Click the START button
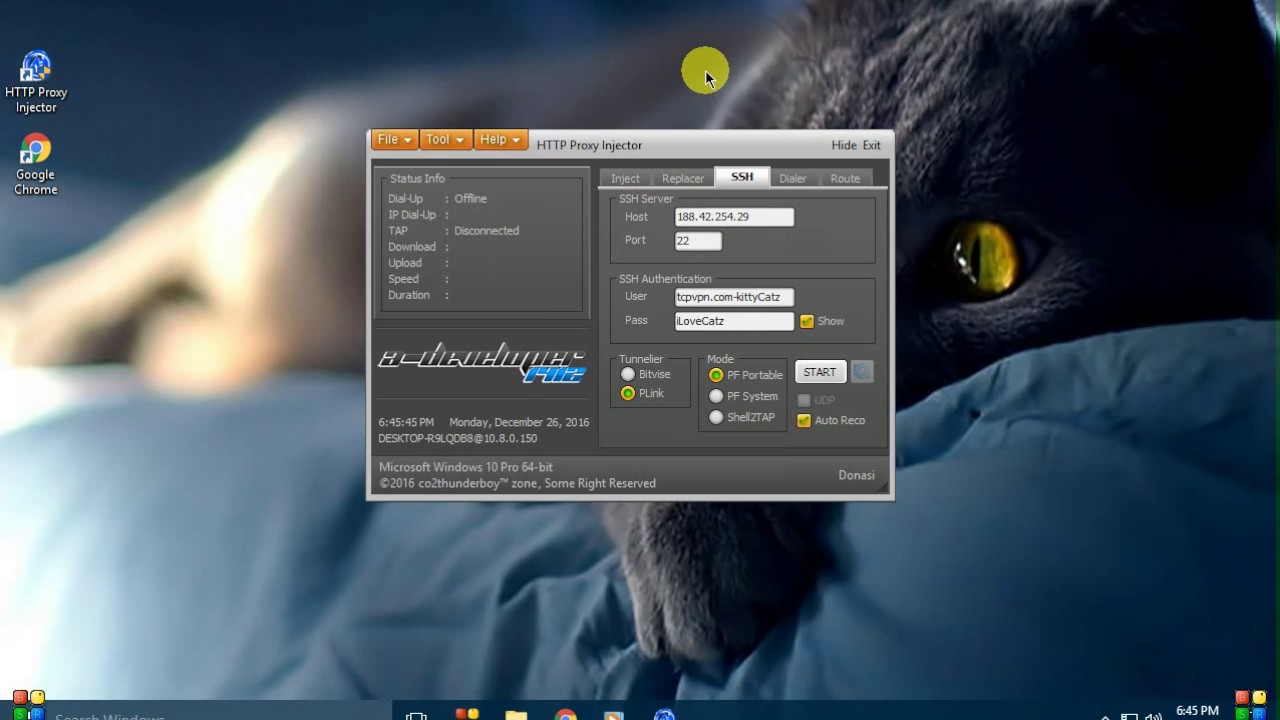Viewport: 1280px width, 720px height. coord(820,372)
